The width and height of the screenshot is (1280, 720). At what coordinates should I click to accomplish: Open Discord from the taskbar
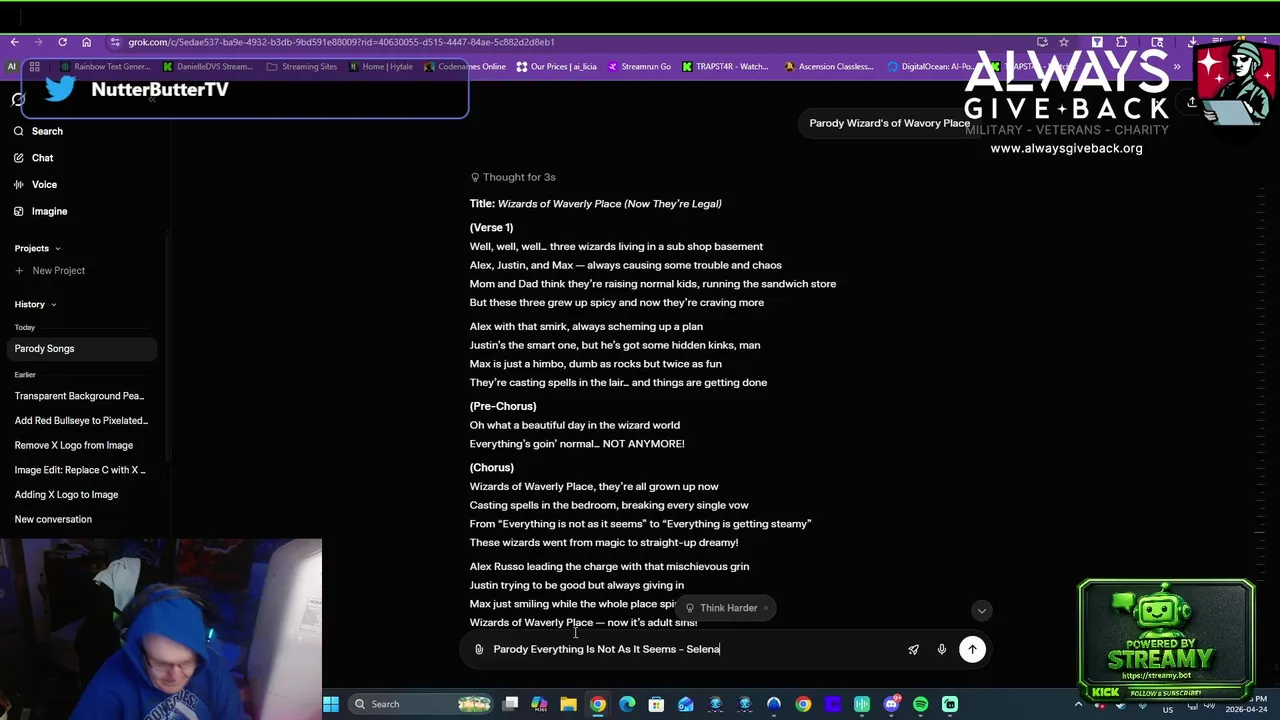point(891,704)
